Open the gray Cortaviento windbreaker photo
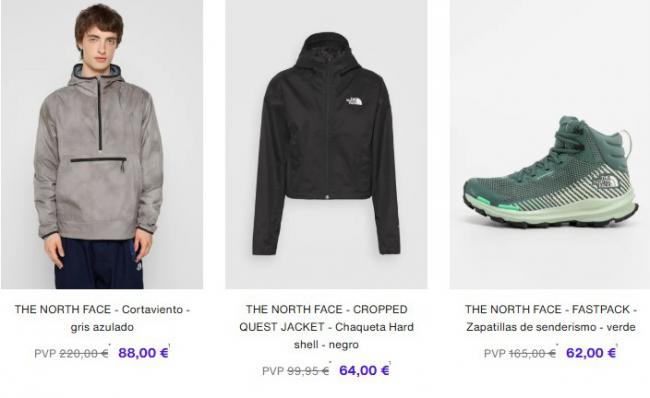The height and width of the screenshot is (398, 650). click(x=102, y=144)
